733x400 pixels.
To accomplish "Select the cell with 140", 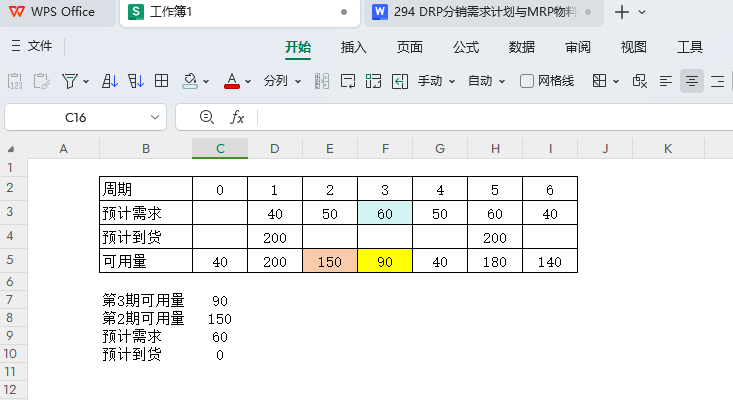I will tap(550, 261).
